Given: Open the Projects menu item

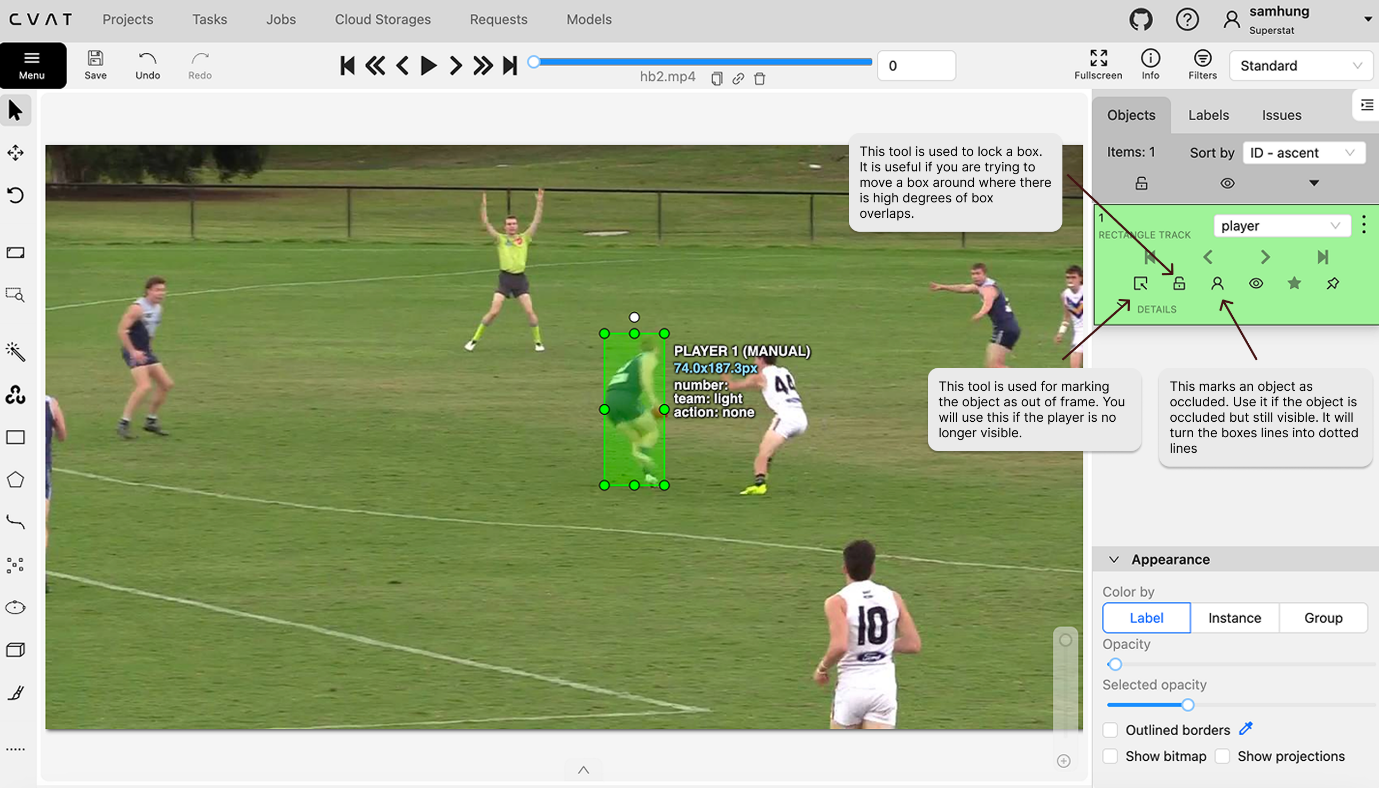Looking at the screenshot, I should [x=129, y=19].
